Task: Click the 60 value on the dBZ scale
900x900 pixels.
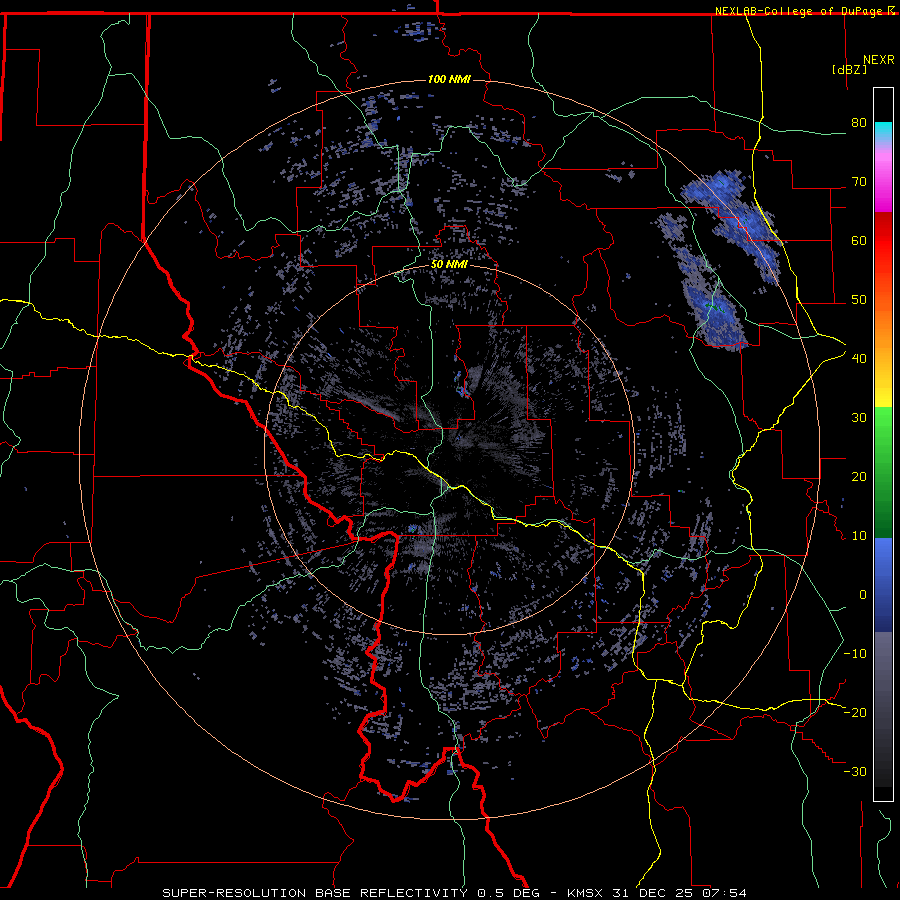Action: (859, 240)
